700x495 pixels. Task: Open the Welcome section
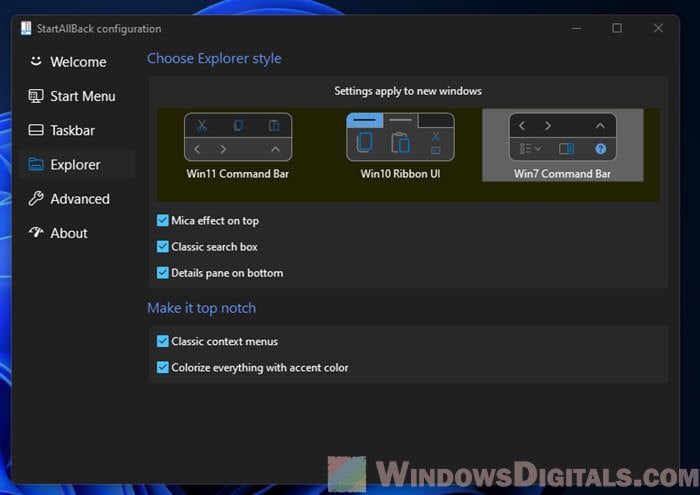coord(76,62)
